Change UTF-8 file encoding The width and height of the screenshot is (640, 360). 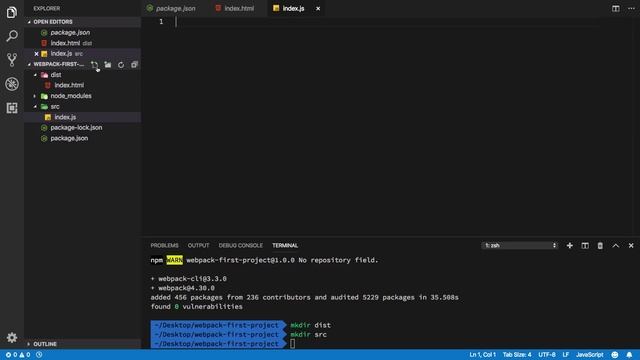tap(547, 355)
